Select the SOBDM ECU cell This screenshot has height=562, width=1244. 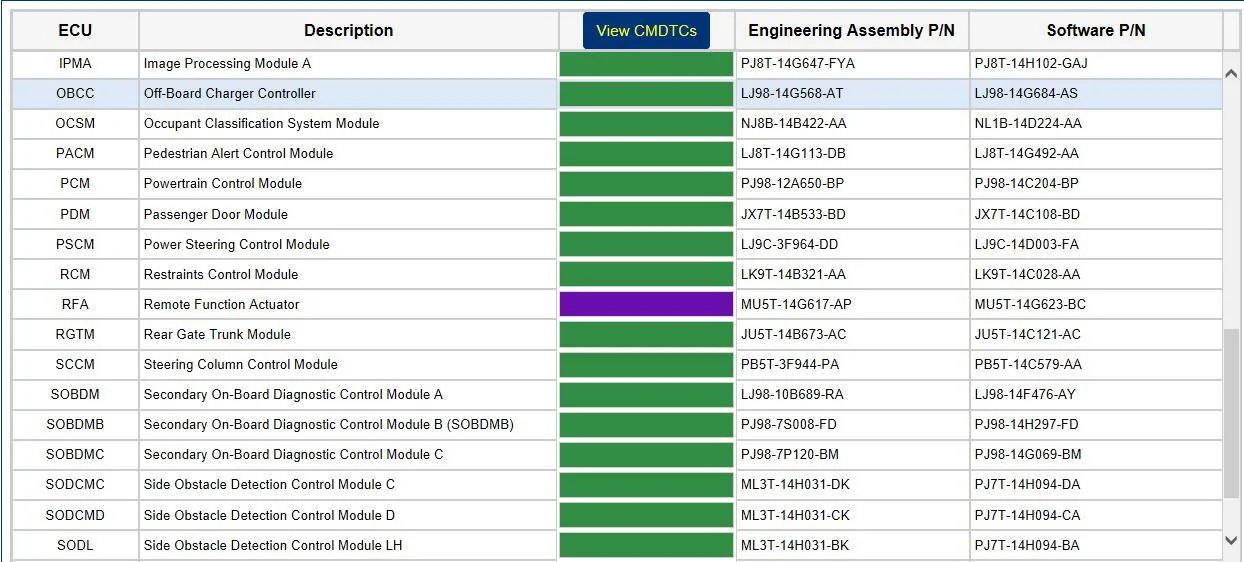point(75,394)
